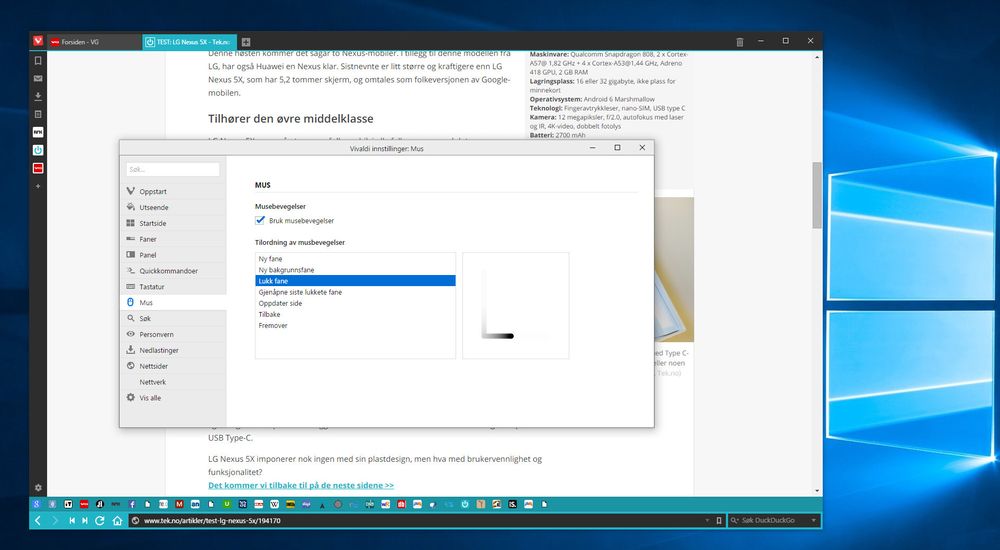1000x550 pixels.
Task: Open Nedlastinger settings section
Action: coord(173,350)
